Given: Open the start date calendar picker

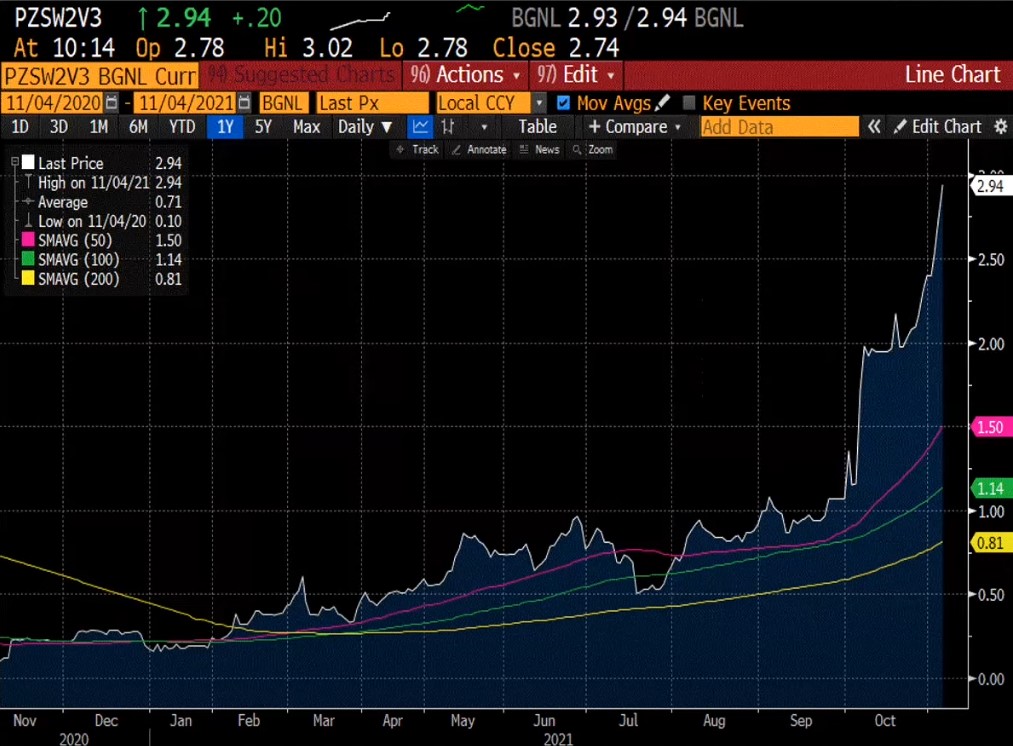Looking at the screenshot, I should pyautogui.click(x=111, y=103).
